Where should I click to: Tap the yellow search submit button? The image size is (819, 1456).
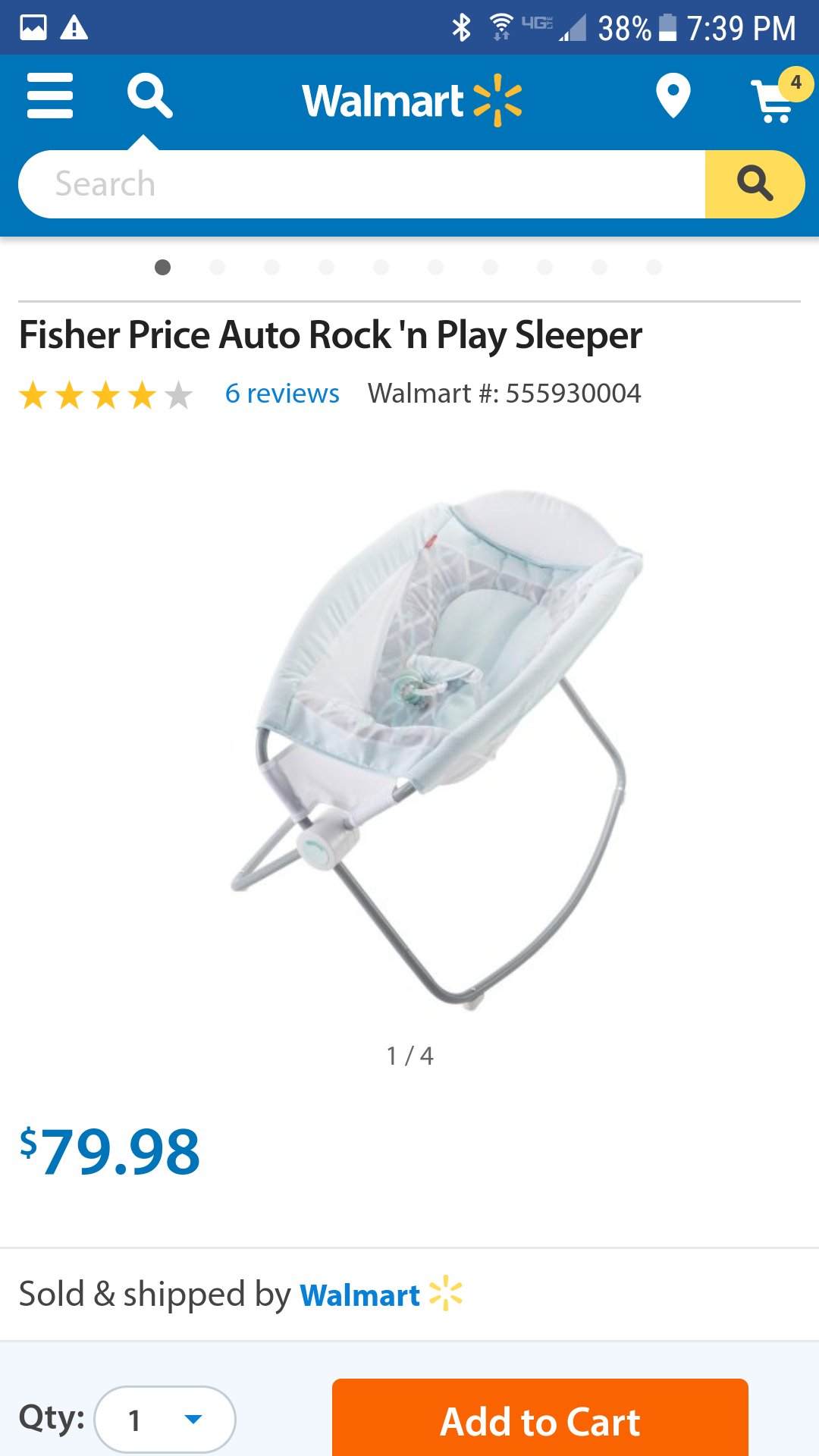point(755,184)
